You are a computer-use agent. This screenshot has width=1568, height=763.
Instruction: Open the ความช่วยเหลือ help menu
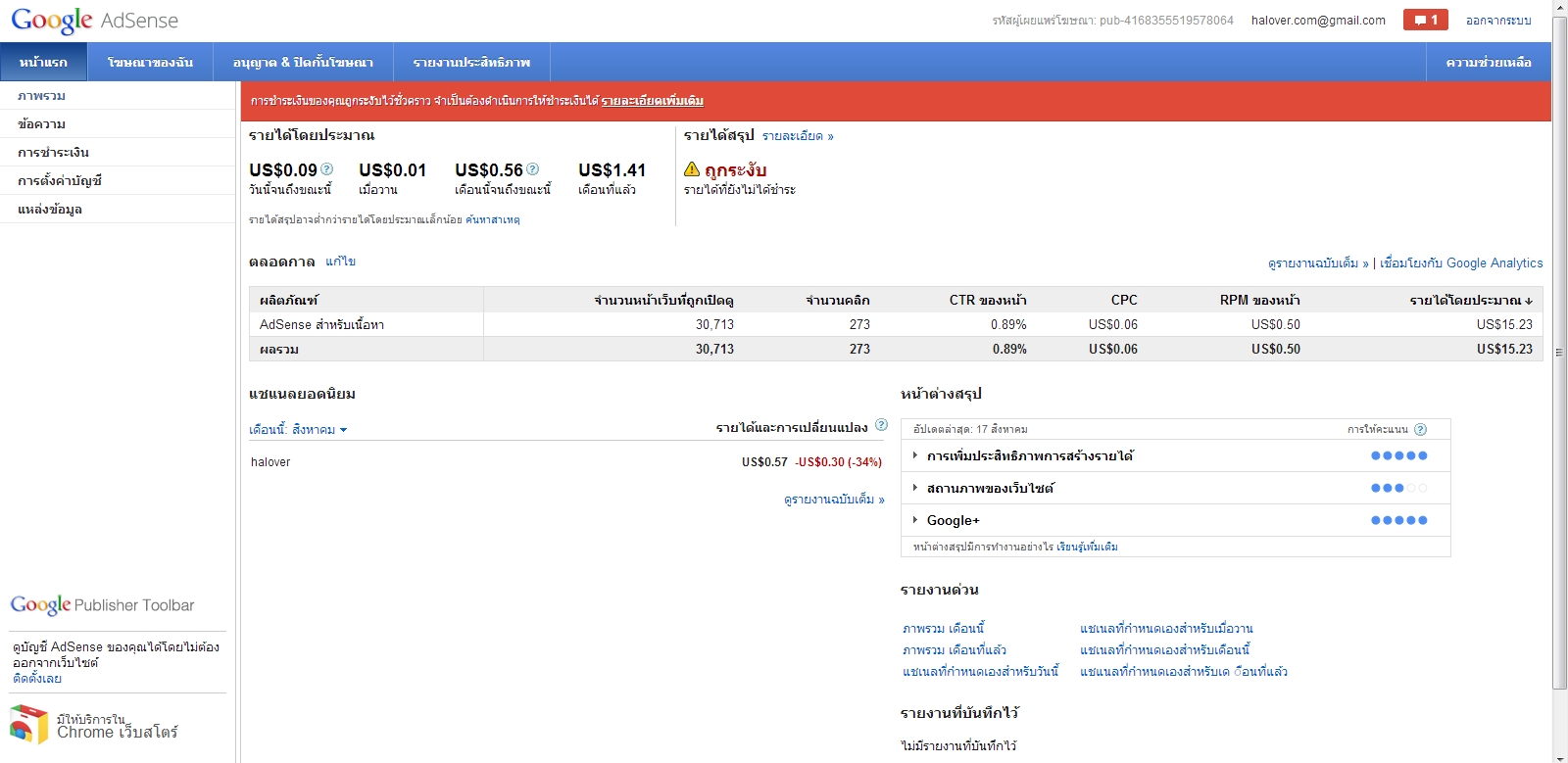click(x=1489, y=62)
